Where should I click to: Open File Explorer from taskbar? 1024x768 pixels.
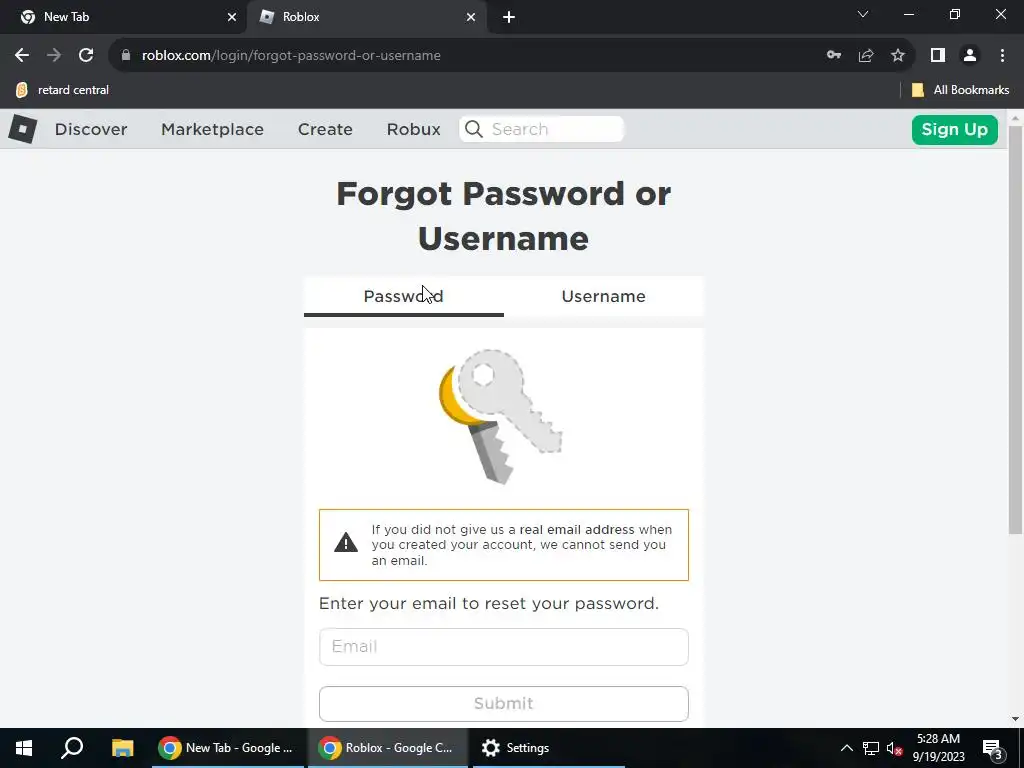click(x=122, y=748)
